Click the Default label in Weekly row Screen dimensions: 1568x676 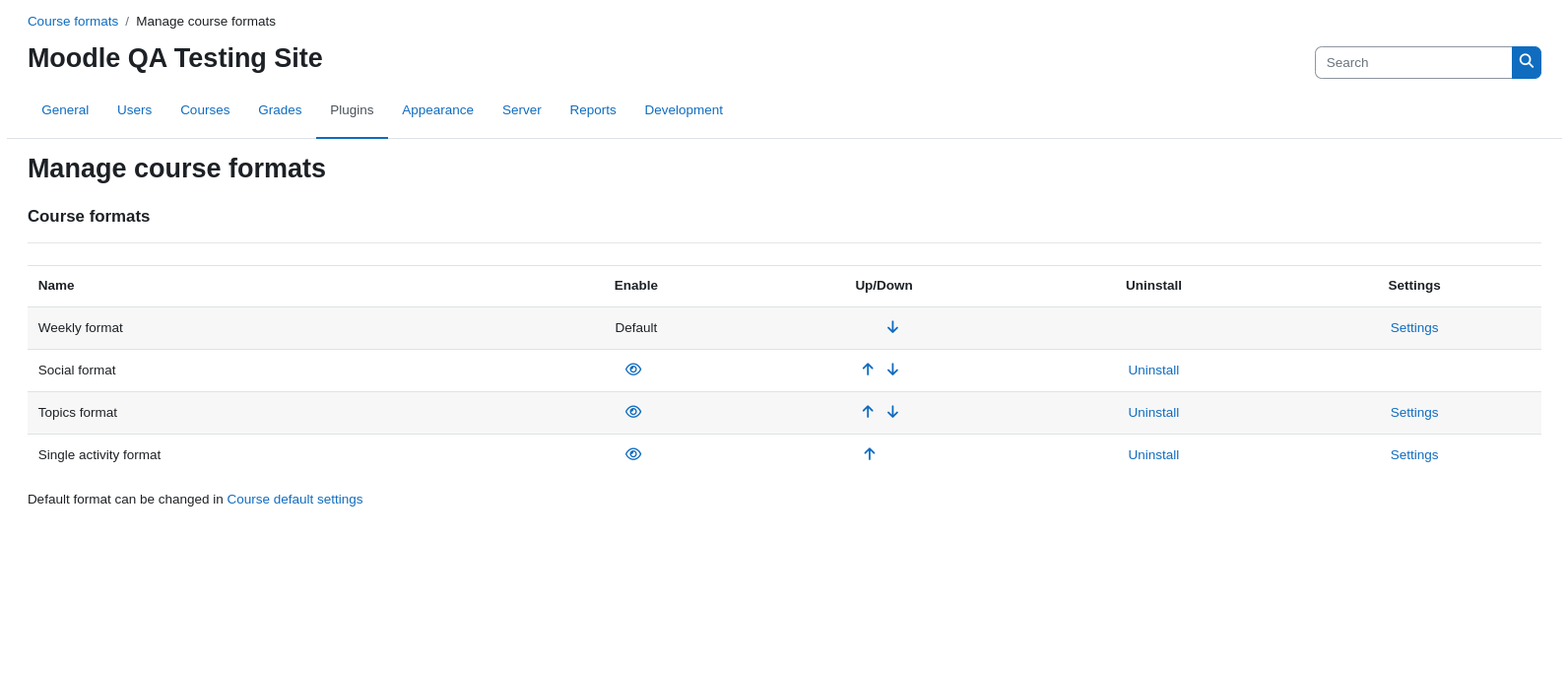(x=636, y=328)
